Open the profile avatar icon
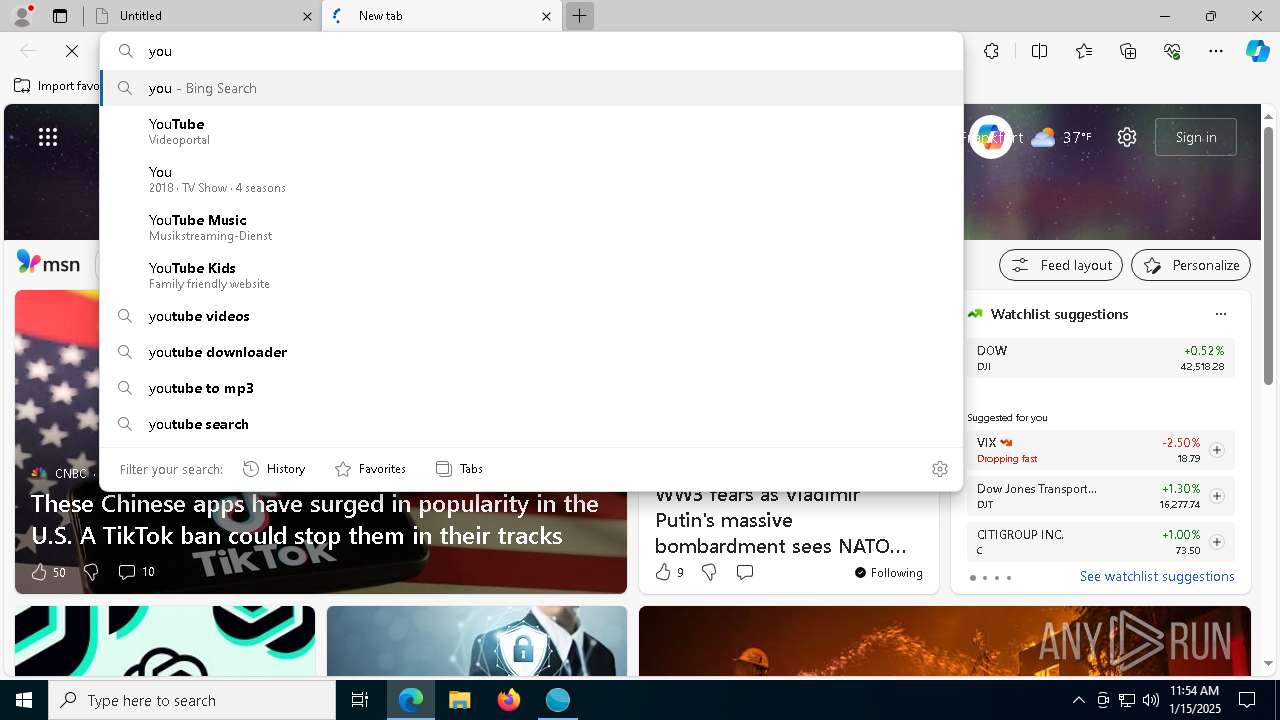This screenshot has height=720, width=1280. coord(21,16)
